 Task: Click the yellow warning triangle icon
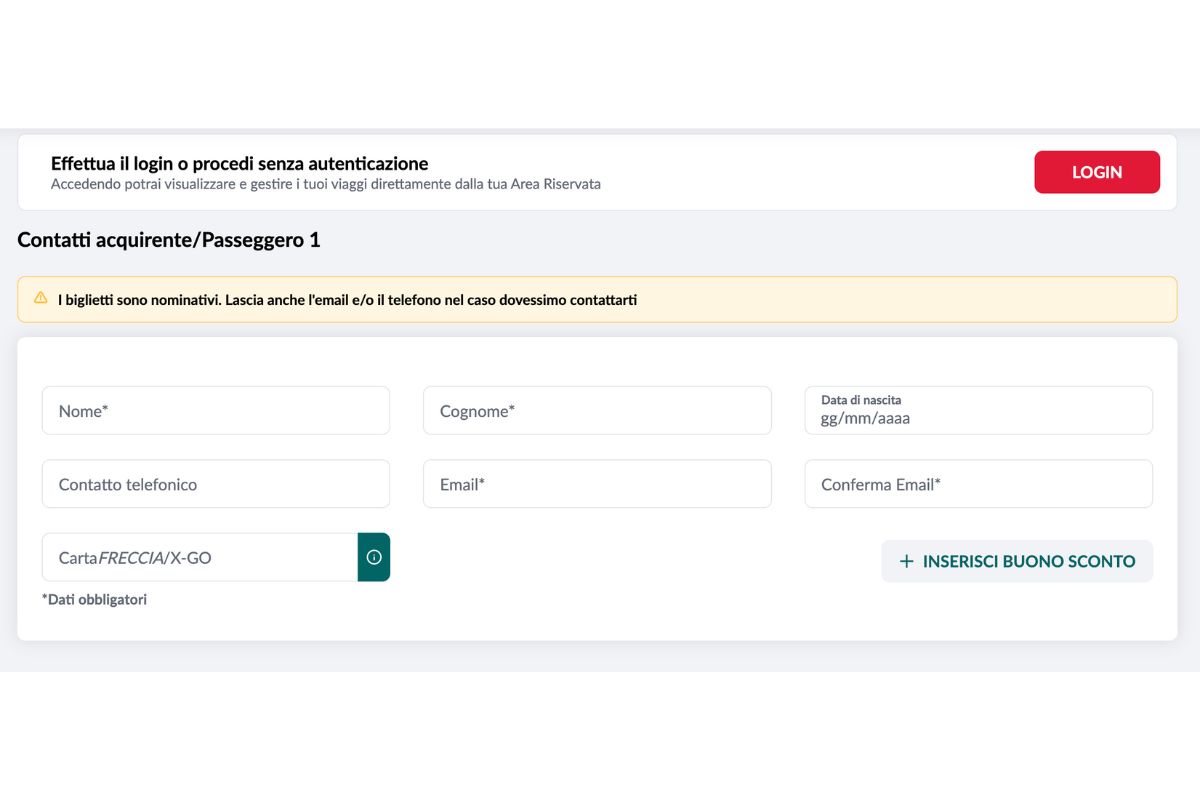point(41,298)
